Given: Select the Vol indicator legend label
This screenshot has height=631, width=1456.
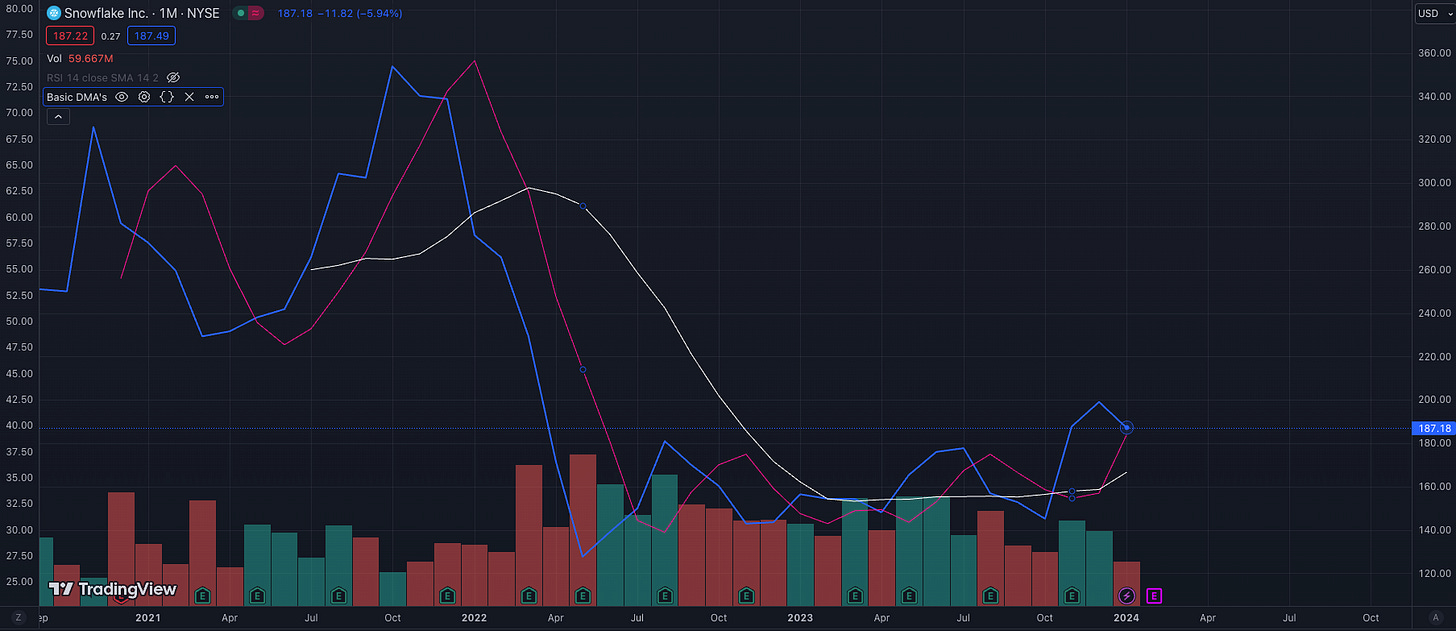Looking at the screenshot, I should click(54, 58).
